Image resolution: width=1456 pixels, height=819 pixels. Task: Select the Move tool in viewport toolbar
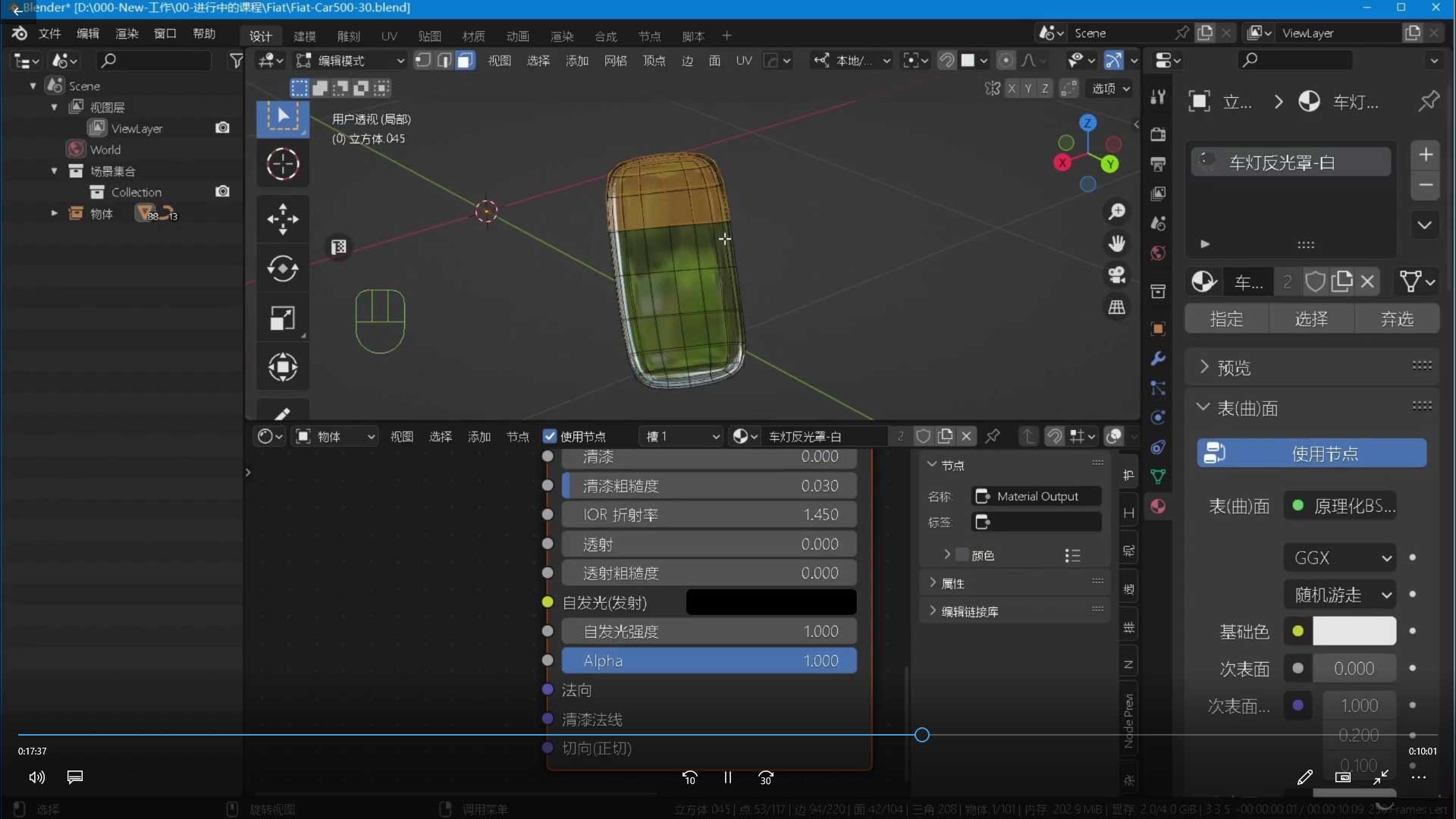pyautogui.click(x=283, y=219)
